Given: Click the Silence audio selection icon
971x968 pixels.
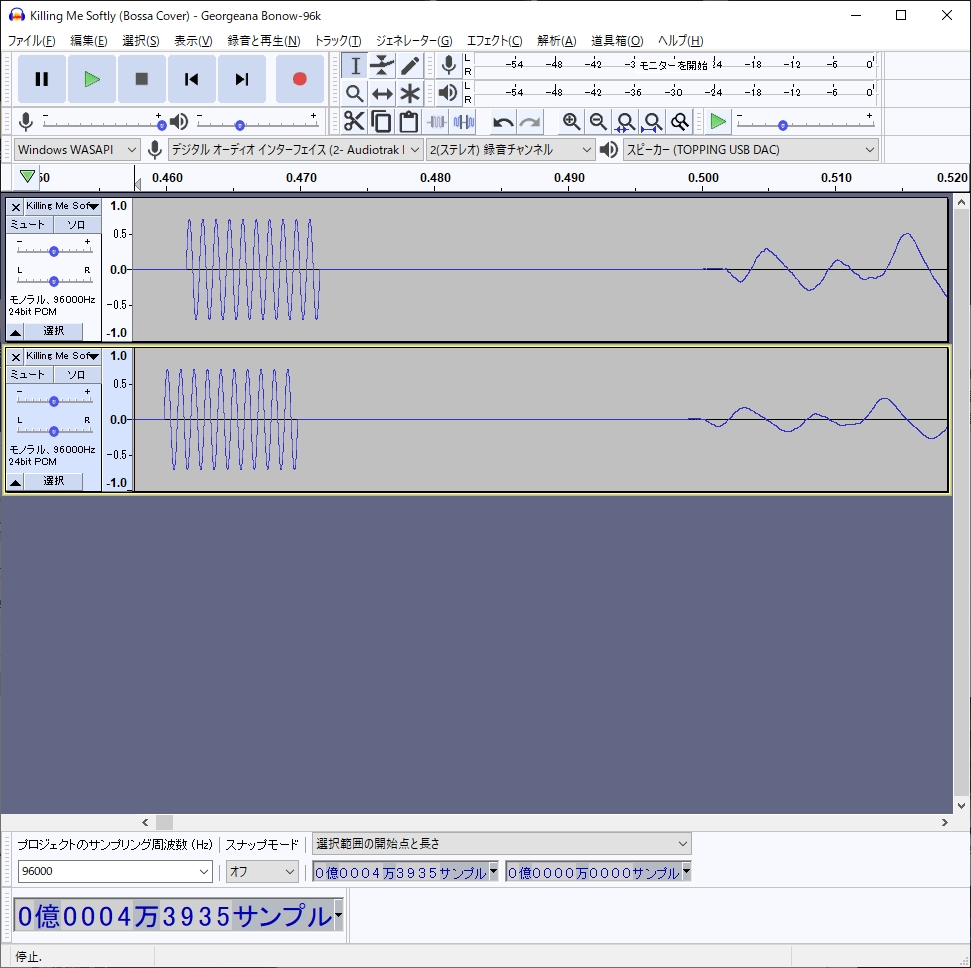Looking at the screenshot, I should tap(464, 121).
